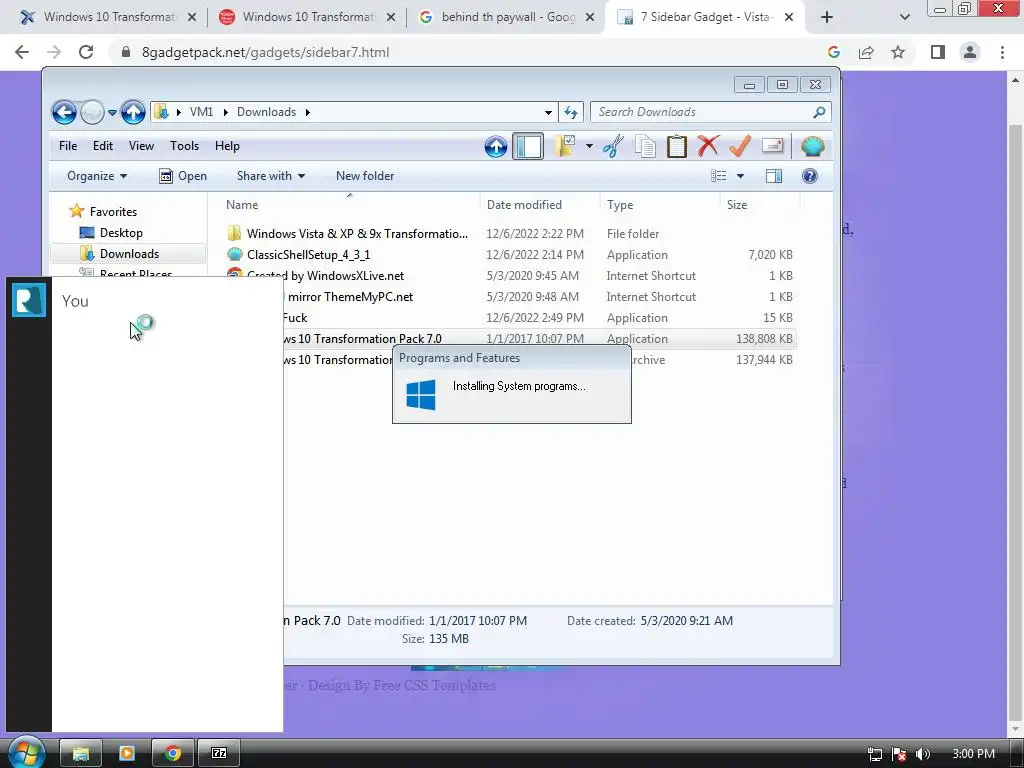Click the Copy pages icon
The height and width of the screenshot is (768, 1024).
[x=645, y=146]
